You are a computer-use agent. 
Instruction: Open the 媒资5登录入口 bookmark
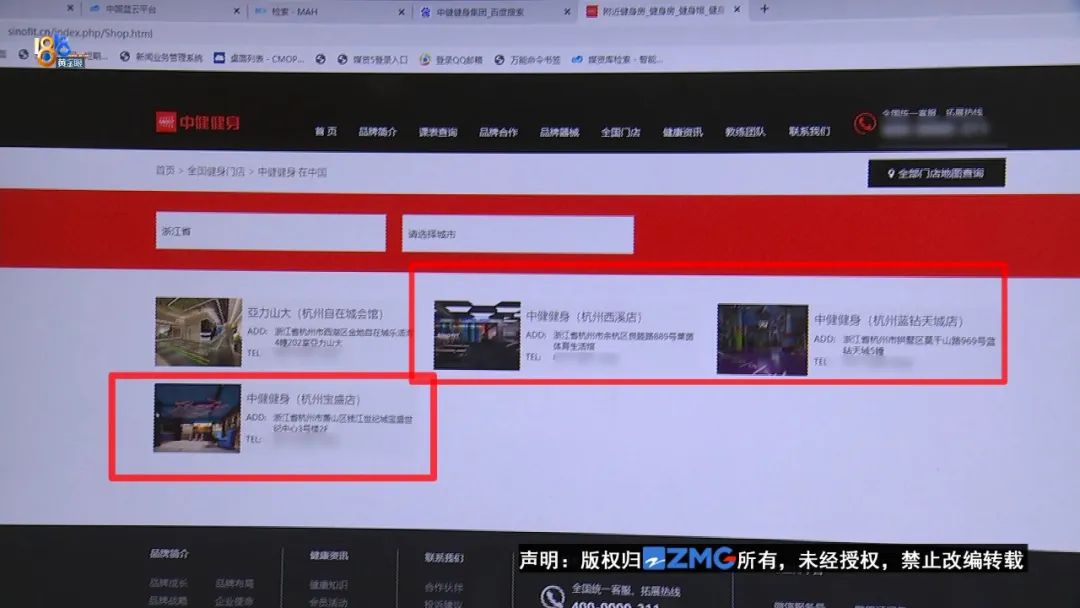[x=373, y=59]
